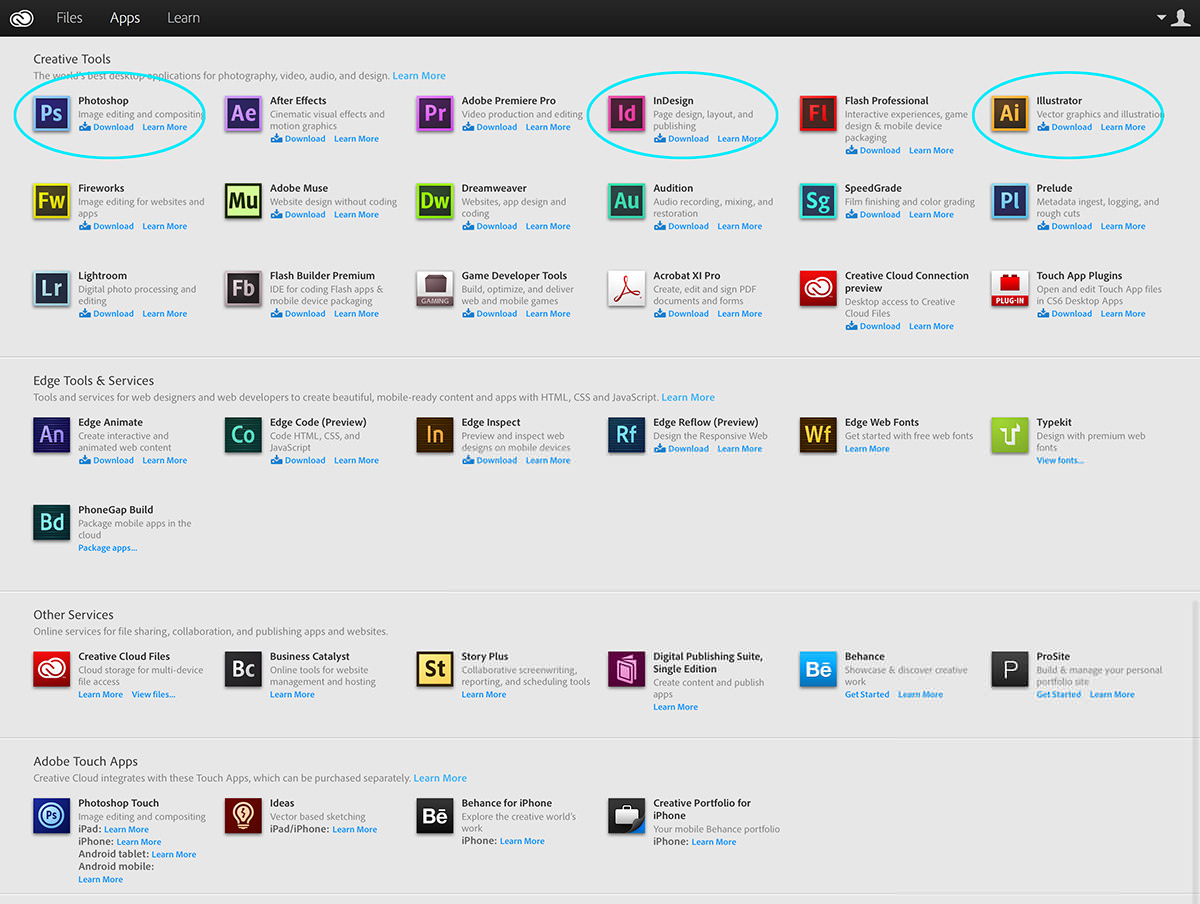The height and width of the screenshot is (904, 1200).
Task: Switch to the Learn tab
Action: tap(183, 18)
